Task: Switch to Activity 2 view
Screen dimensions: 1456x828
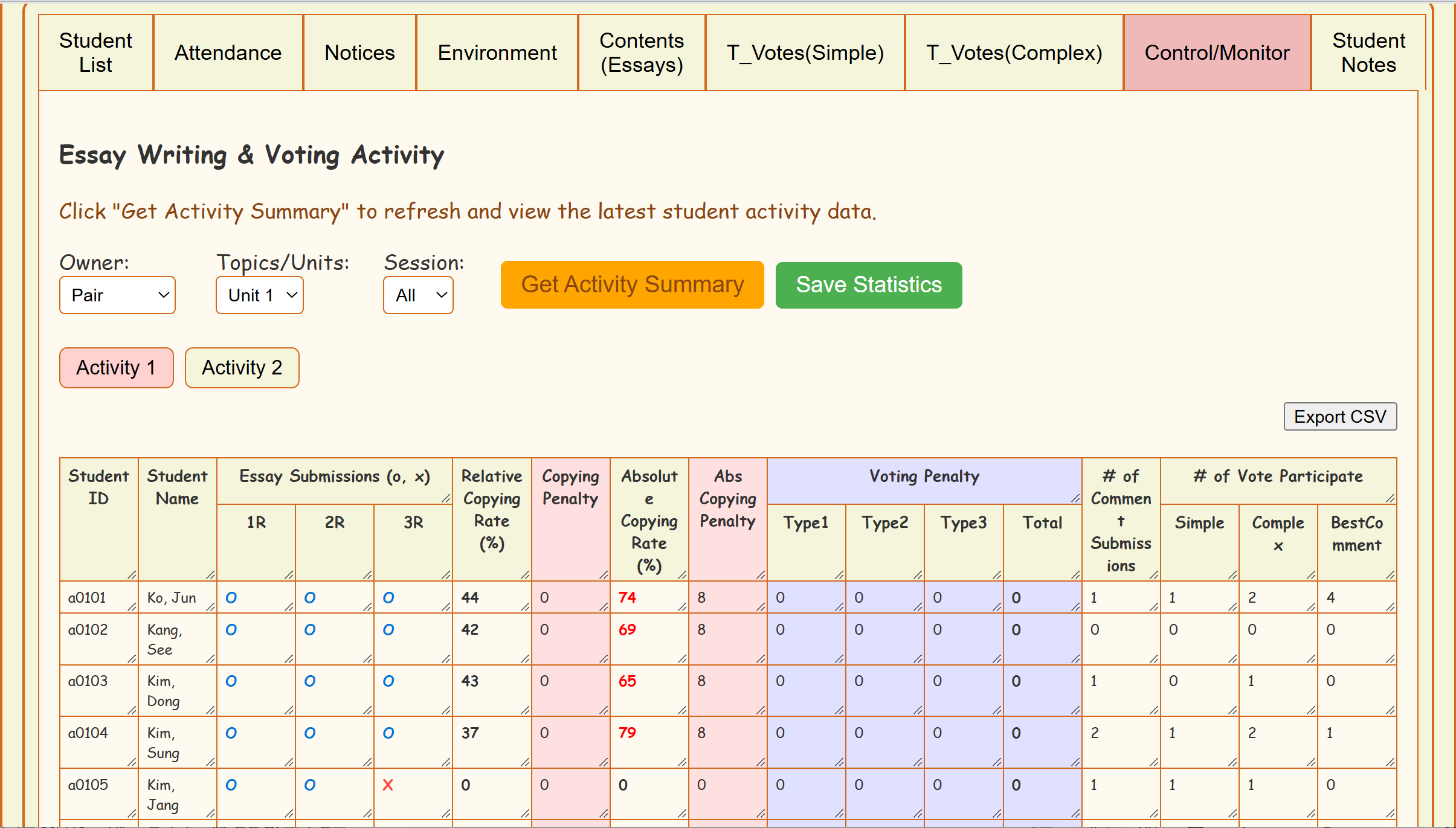Action: [x=242, y=367]
